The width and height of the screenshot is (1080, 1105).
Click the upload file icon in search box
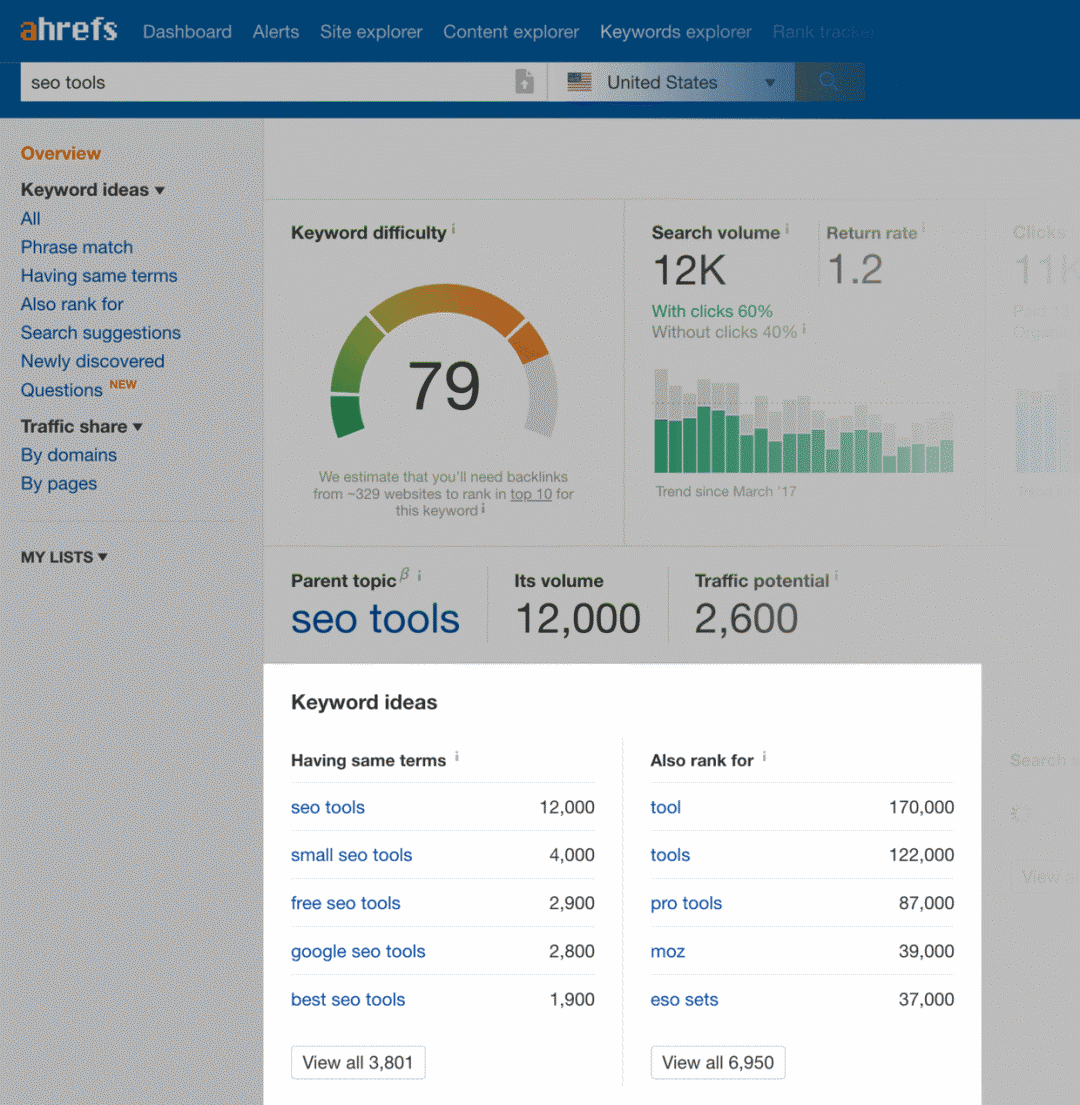(x=524, y=82)
